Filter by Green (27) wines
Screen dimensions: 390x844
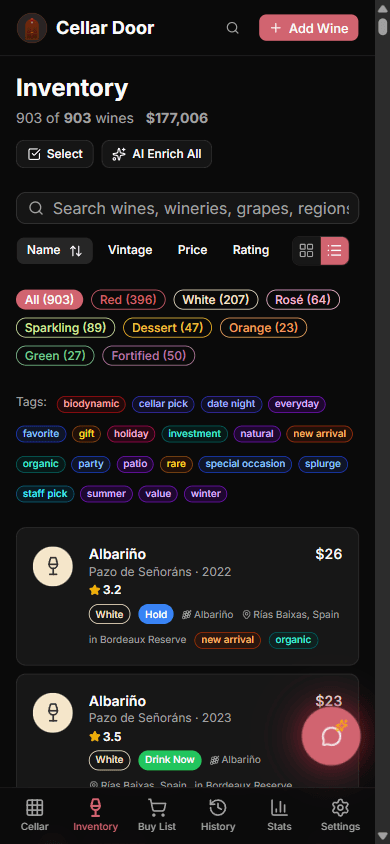(x=55, y=355)
